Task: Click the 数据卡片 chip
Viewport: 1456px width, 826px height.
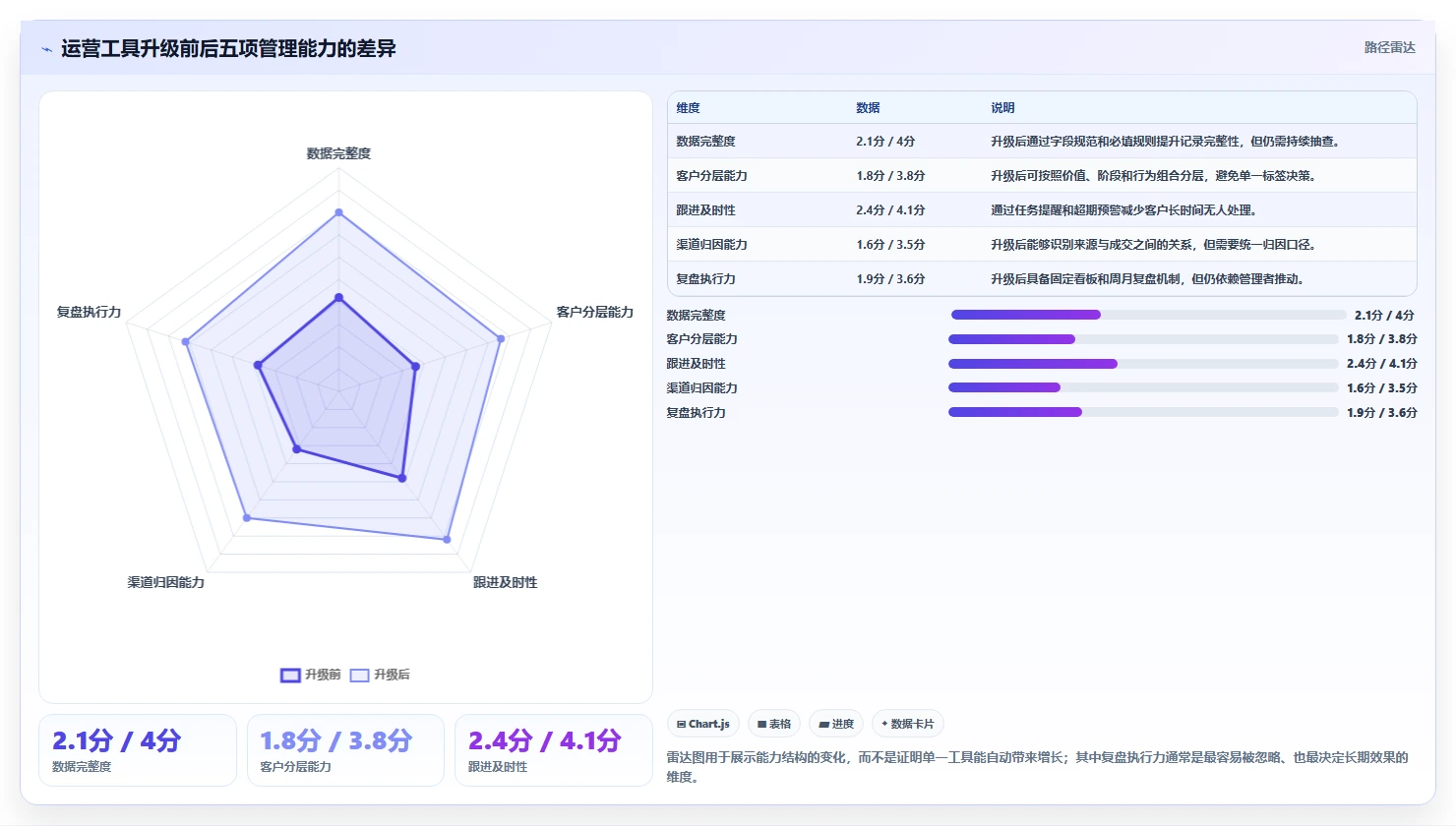Action: [x=908, y=724]
